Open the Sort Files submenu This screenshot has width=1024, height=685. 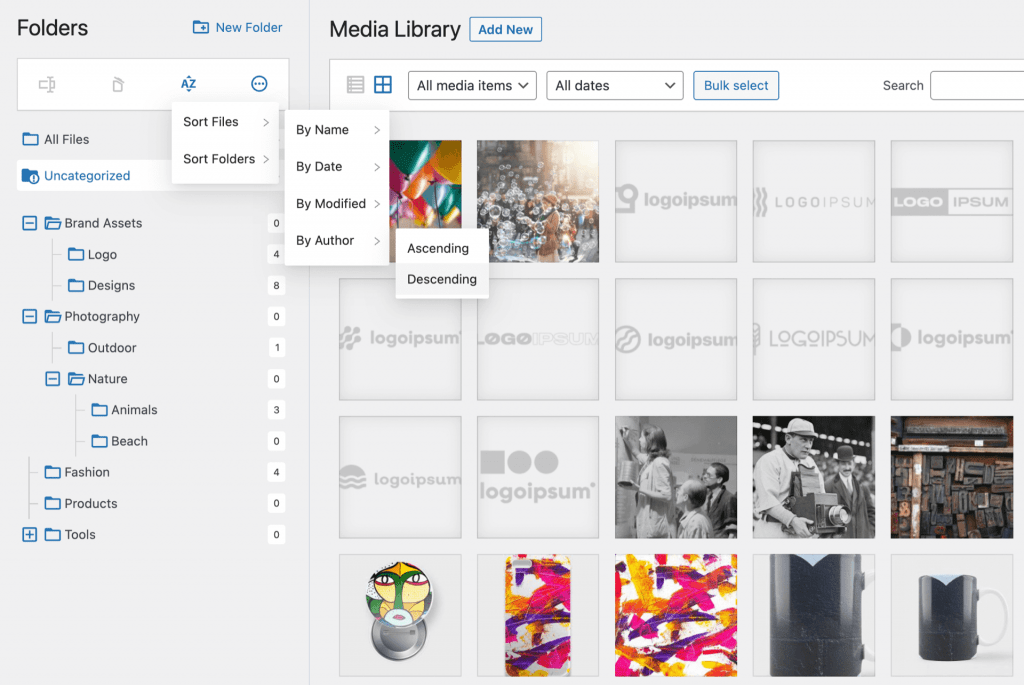click(225, 122)
